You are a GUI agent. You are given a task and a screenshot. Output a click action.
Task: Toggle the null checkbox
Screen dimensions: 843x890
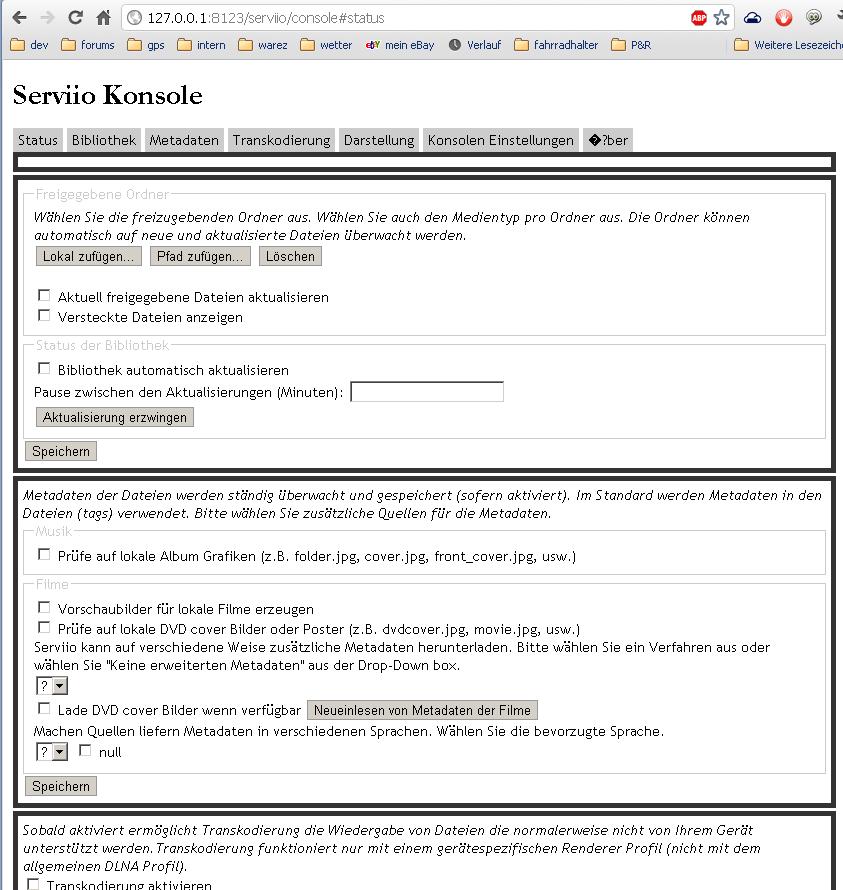click(x=85, y=750)
